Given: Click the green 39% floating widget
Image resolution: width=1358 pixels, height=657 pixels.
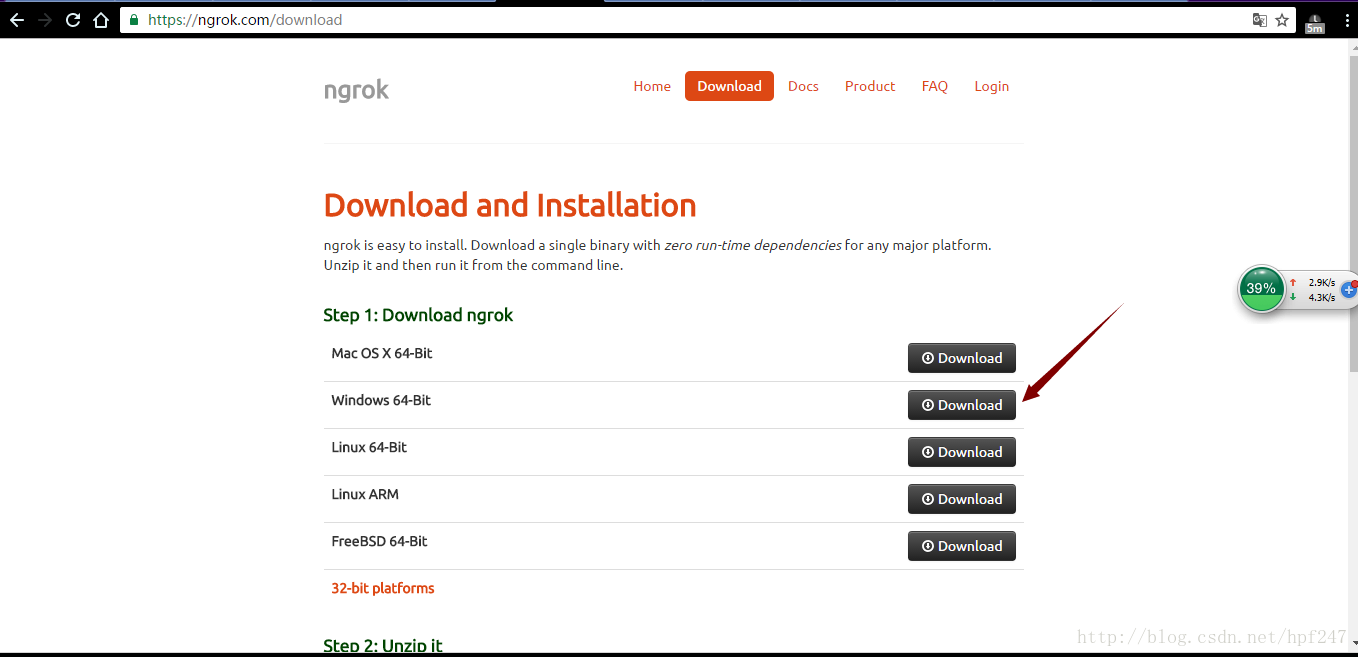Looking at the screenshot, I should [1261, 289].
